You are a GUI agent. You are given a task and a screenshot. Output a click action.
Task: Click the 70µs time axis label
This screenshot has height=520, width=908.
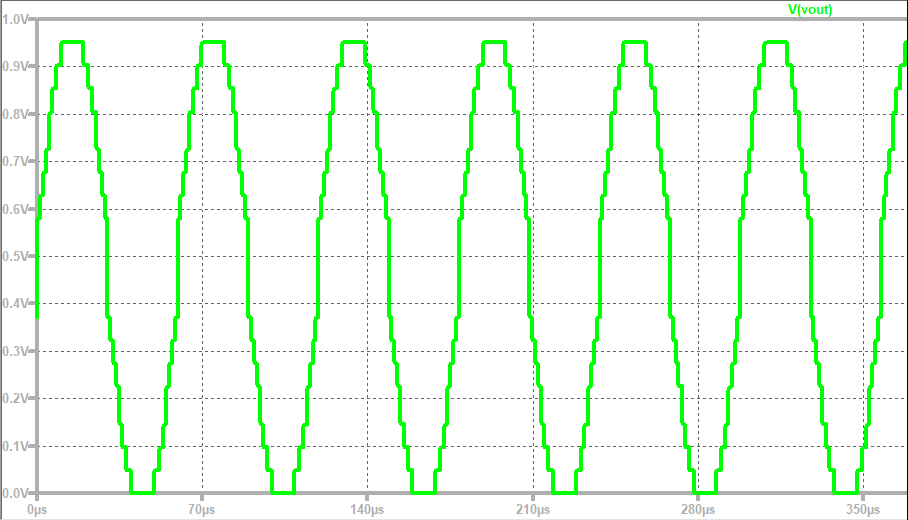(202, 510)
